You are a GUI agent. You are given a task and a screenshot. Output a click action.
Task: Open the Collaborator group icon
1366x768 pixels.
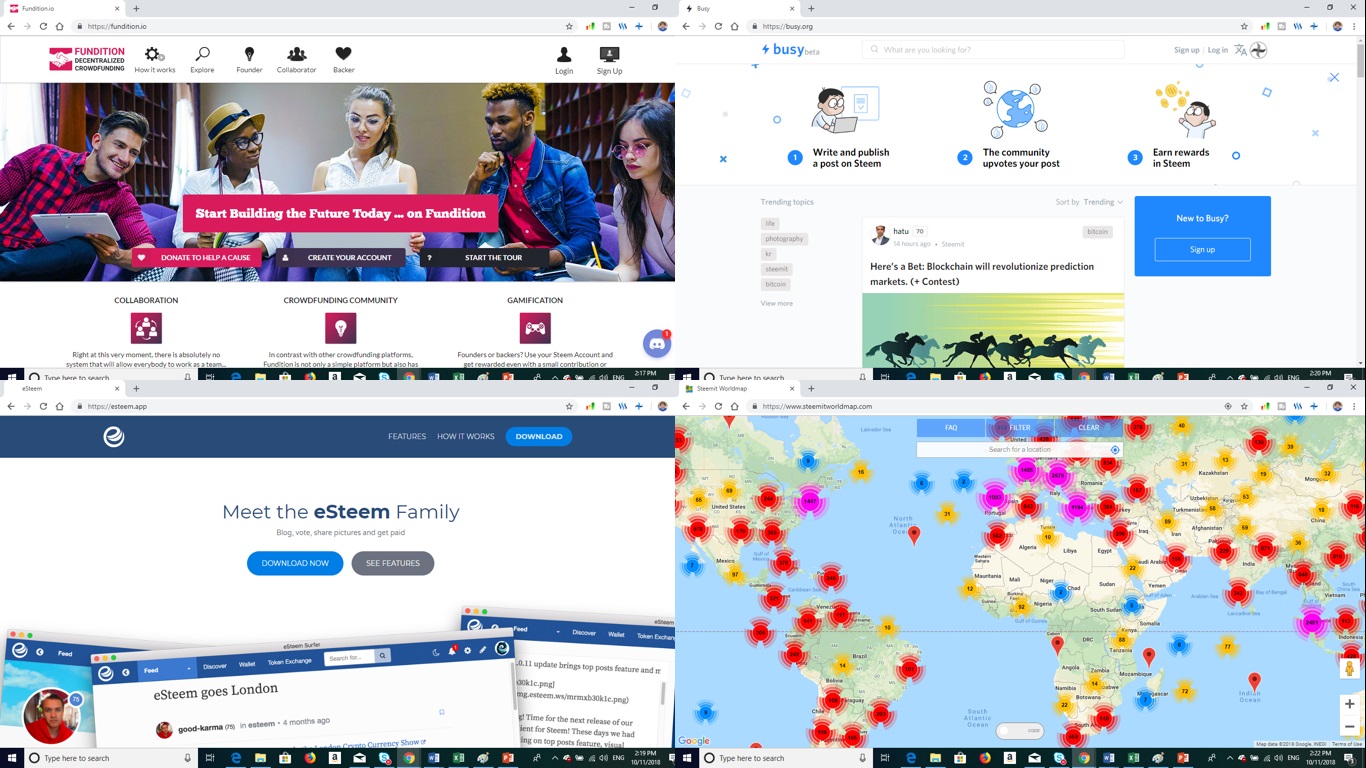(x=296, y=55)
